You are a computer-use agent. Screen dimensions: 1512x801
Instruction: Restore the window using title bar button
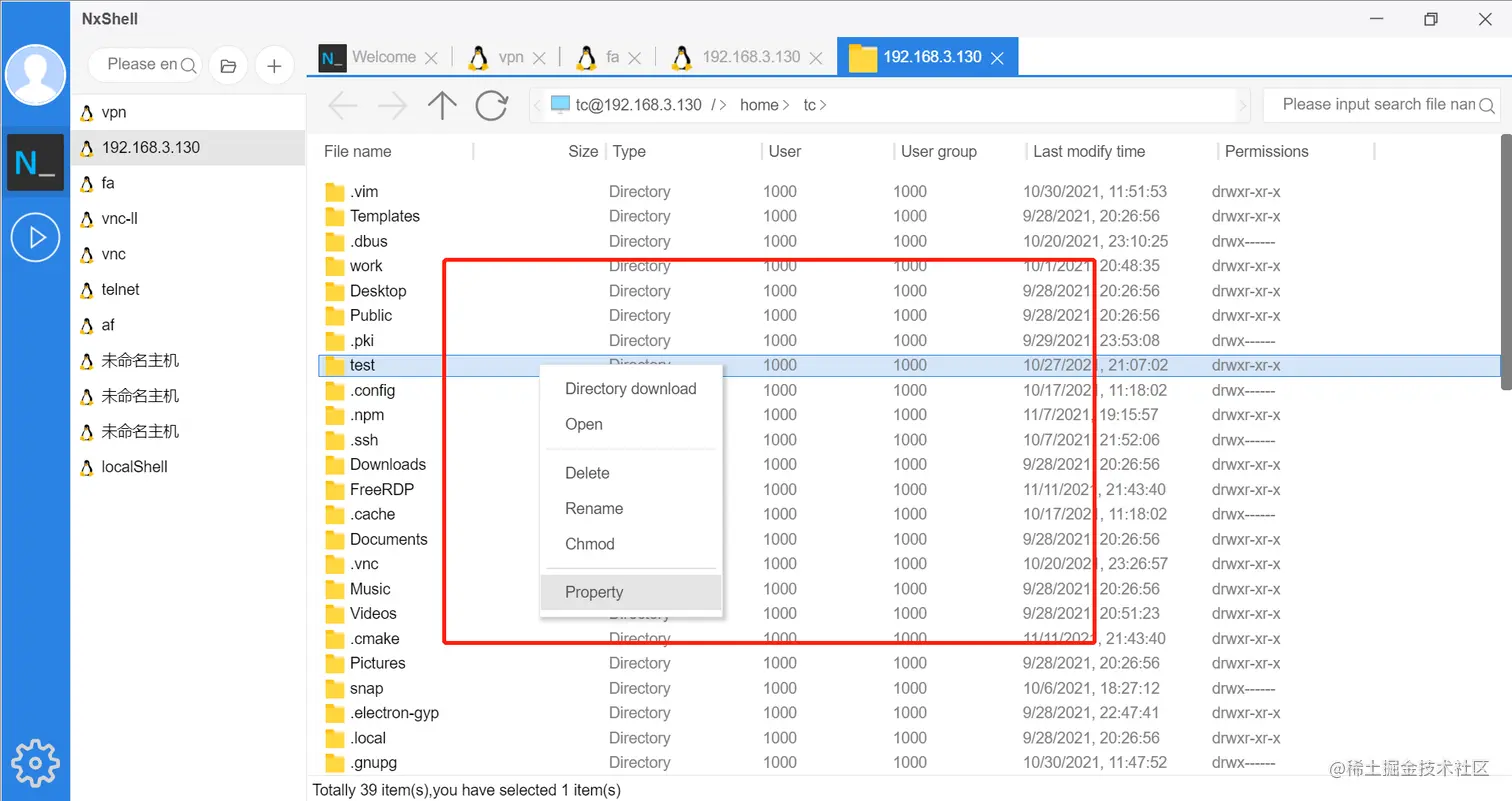[x=1431, y=19]
